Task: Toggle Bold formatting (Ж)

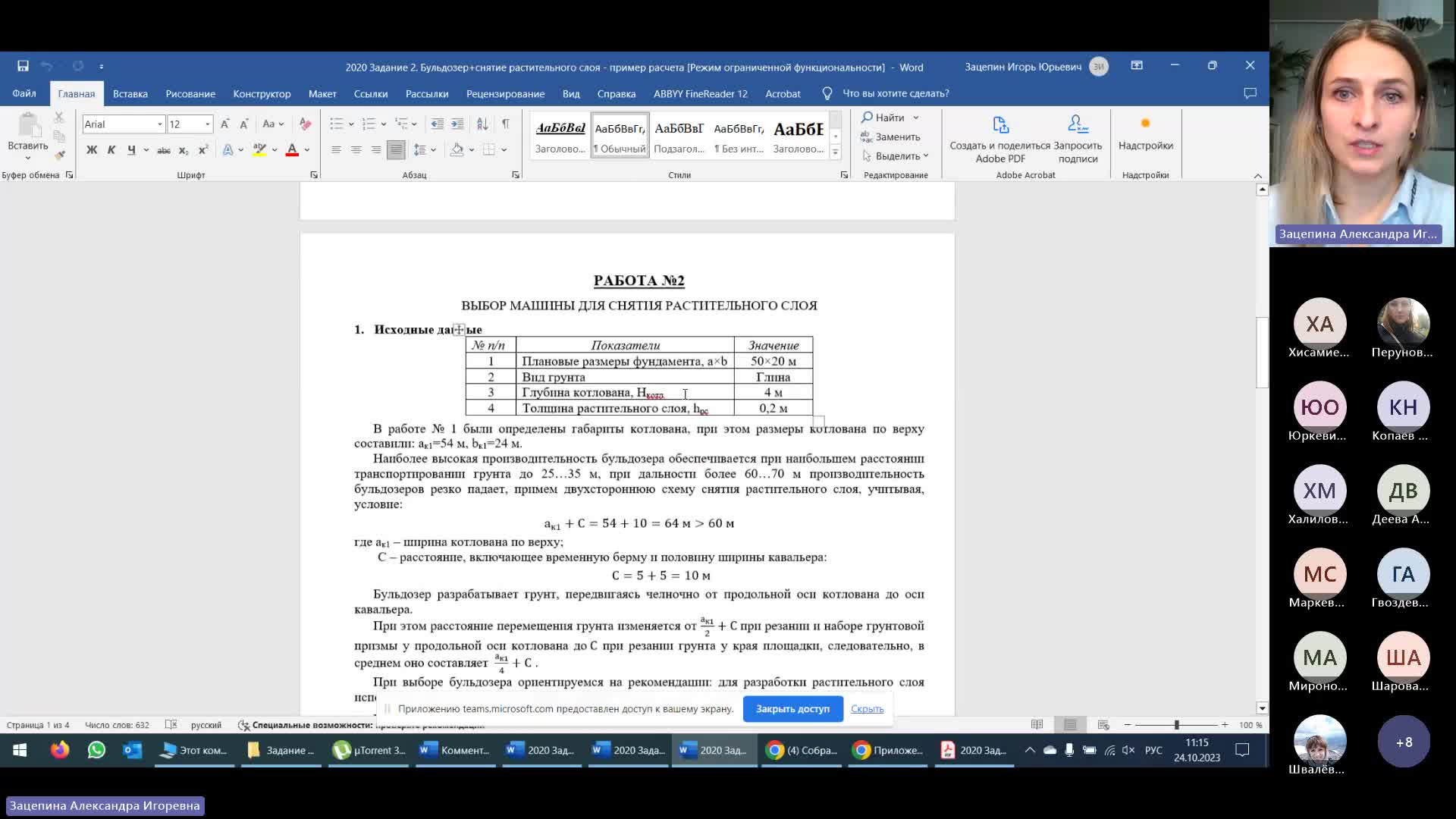Action: tap(92, 150)
